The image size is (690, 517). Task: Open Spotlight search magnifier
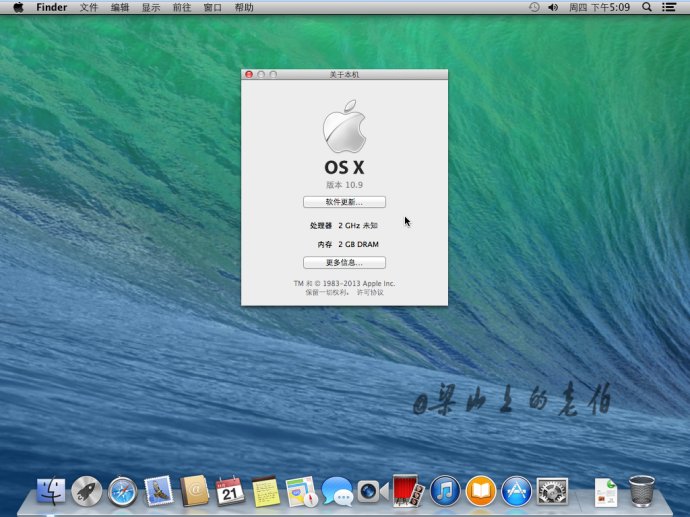tap(646, 7)
